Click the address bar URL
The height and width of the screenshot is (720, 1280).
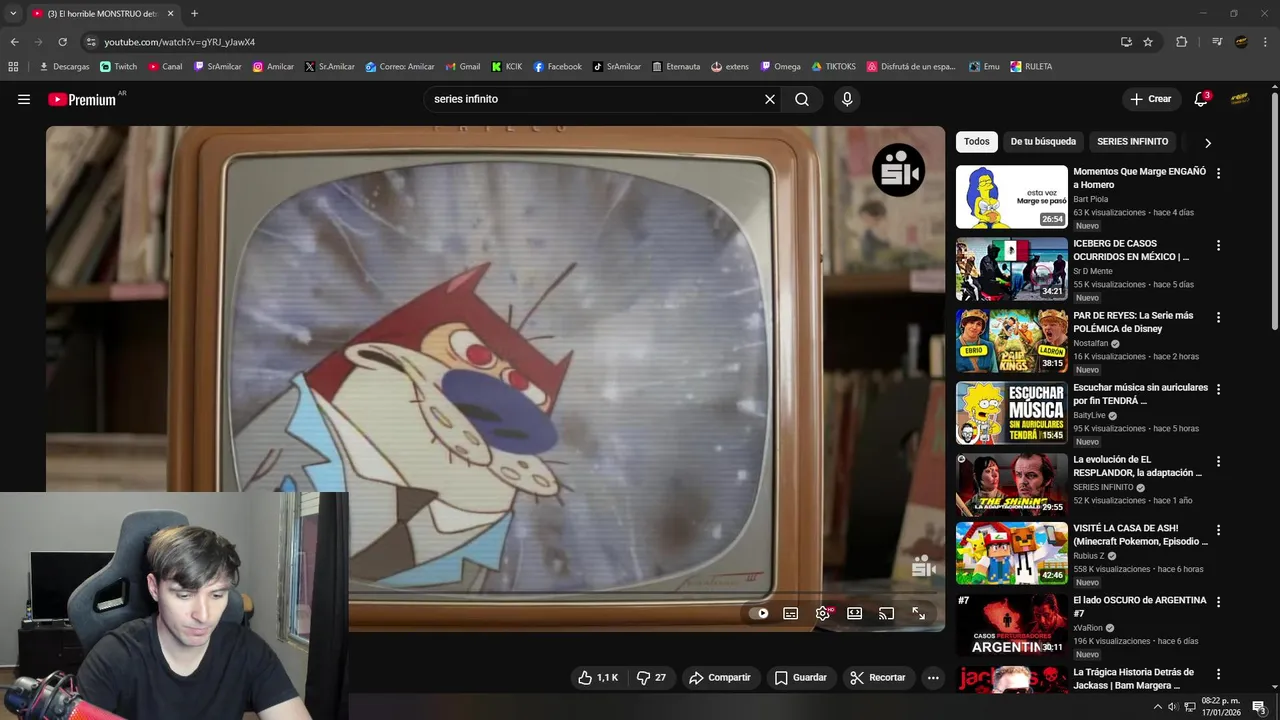tap(180, 42)
